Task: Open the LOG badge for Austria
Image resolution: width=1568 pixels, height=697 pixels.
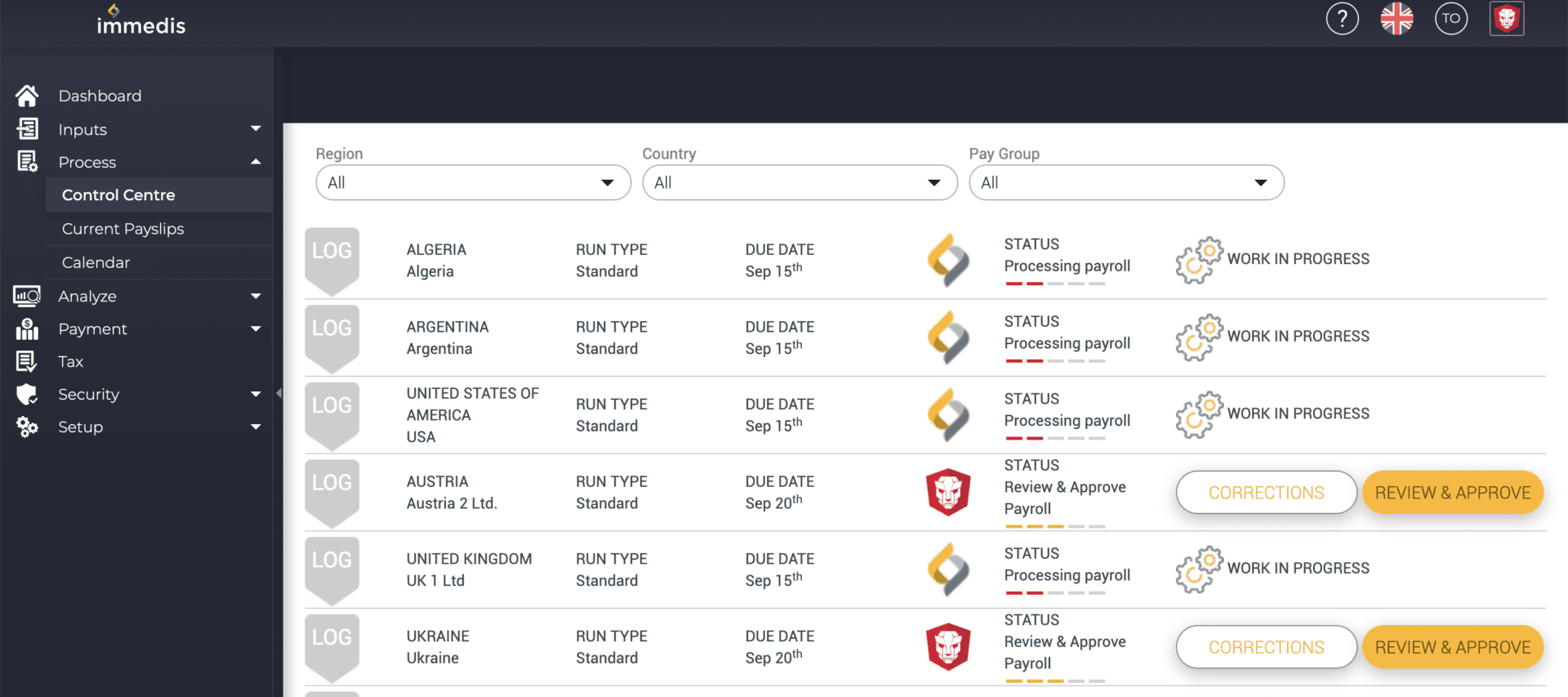Action: tap(332, 490)
